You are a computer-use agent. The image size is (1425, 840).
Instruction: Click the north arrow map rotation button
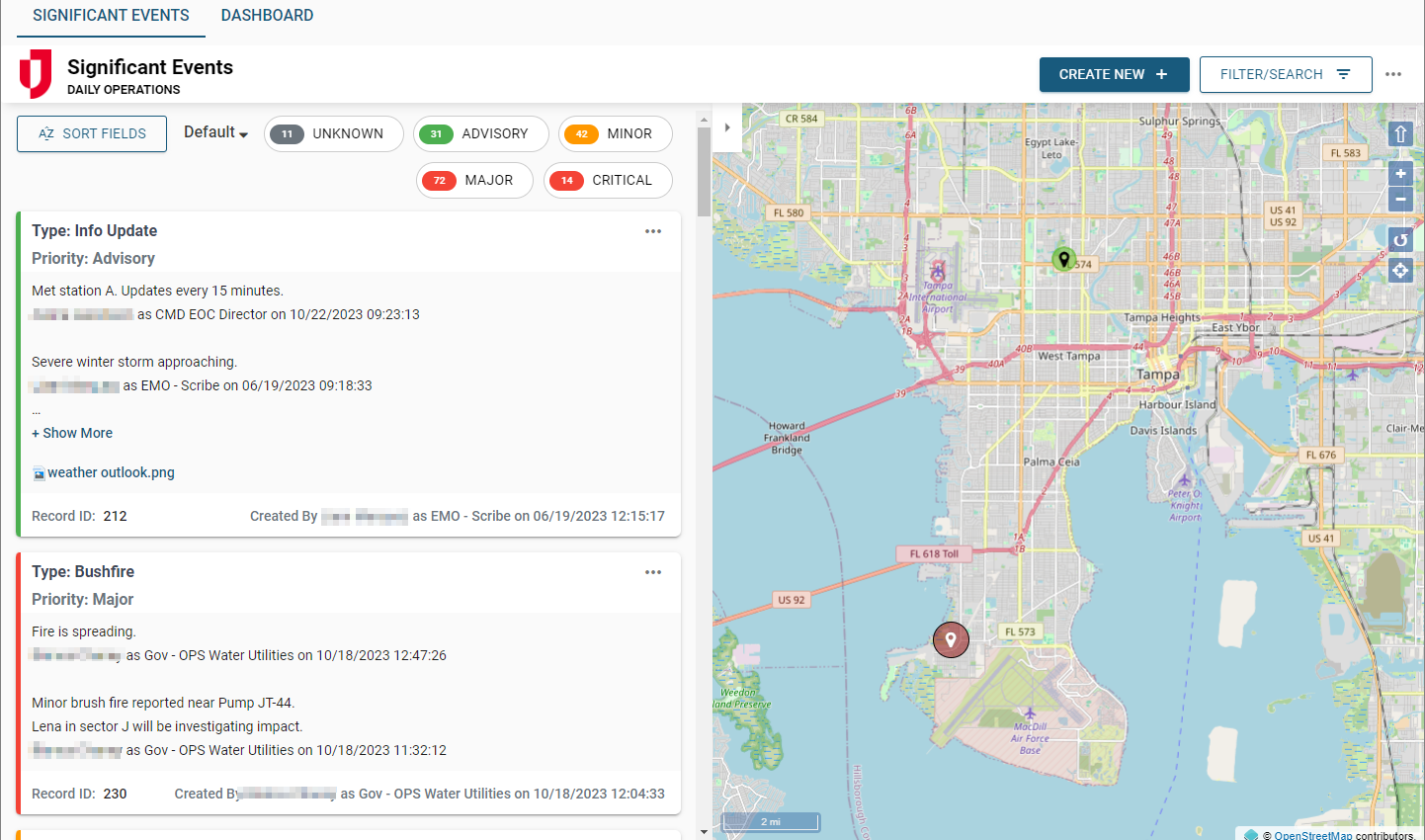coord(1400,134)
